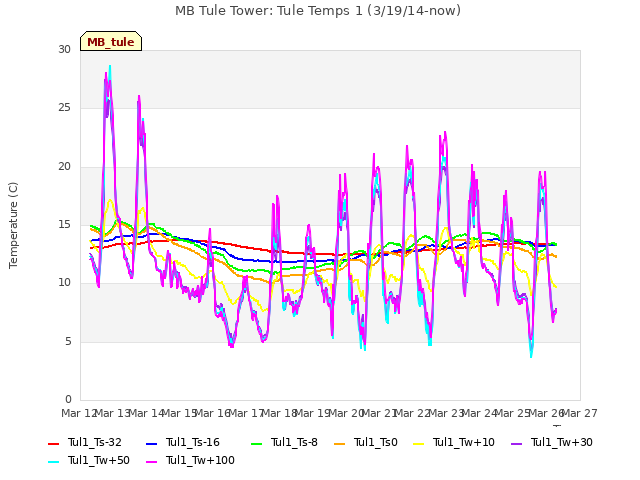The height and width of the screenshot is (480, 640).
Task: Click the Mar 27 x-axis tick label
Action: coord(580,413)
